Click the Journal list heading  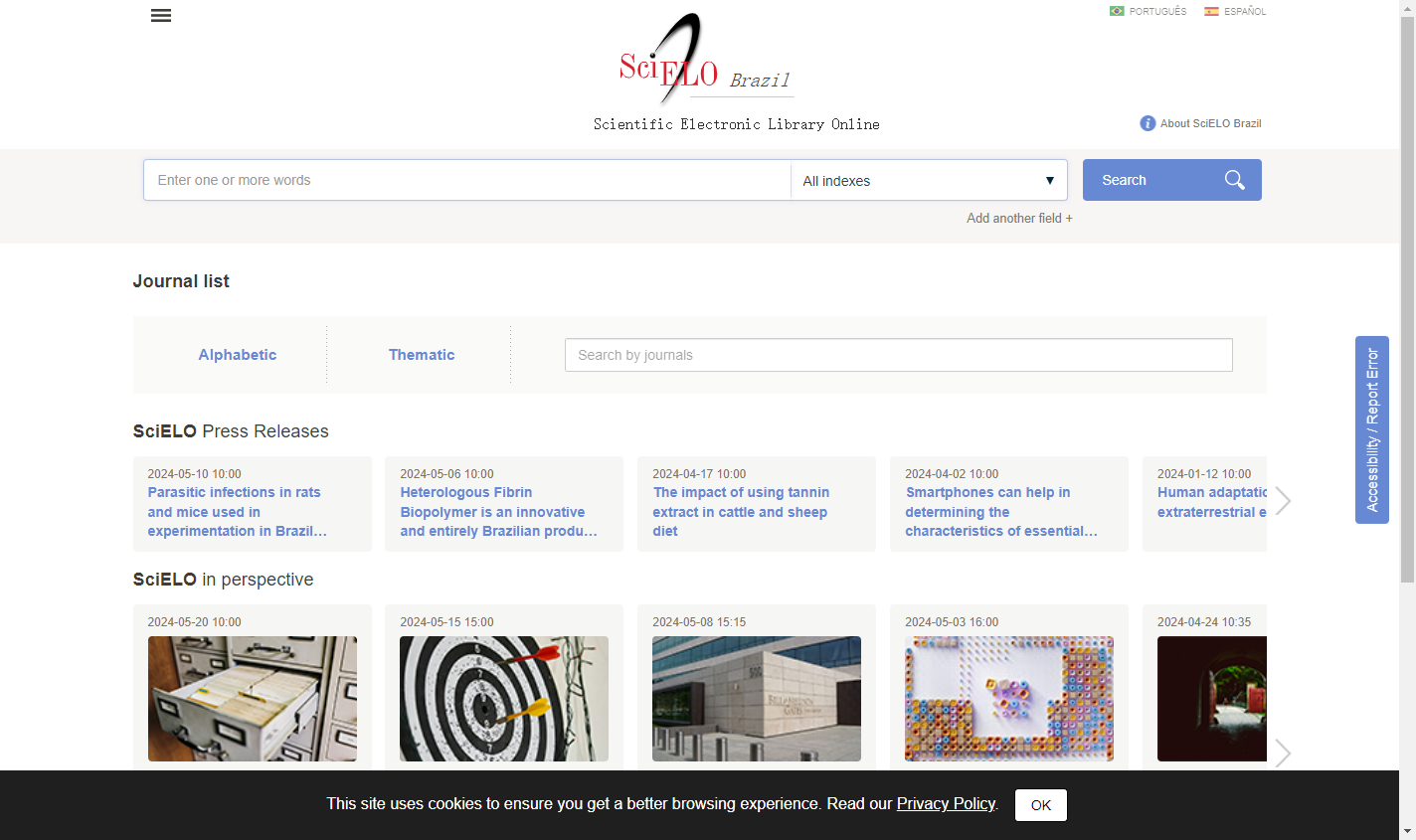click(181, 281)
